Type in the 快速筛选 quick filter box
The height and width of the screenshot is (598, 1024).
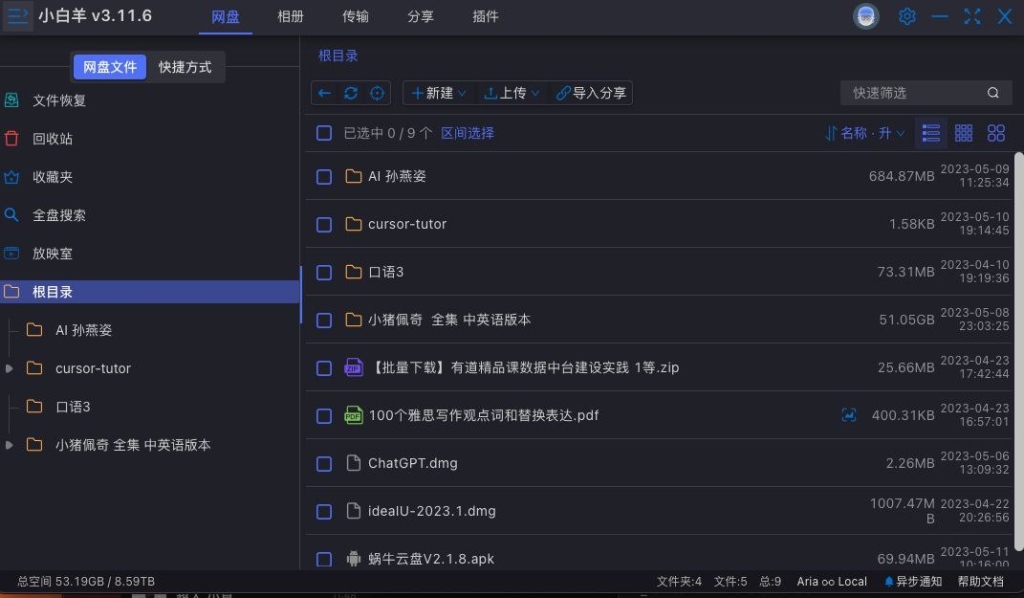coord(915,92)
